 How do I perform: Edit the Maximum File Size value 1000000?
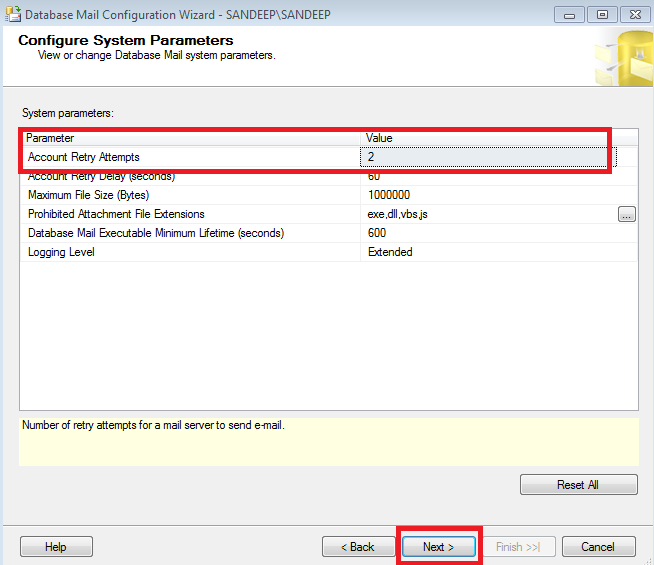pyautogui.click(x=499, y=195)
